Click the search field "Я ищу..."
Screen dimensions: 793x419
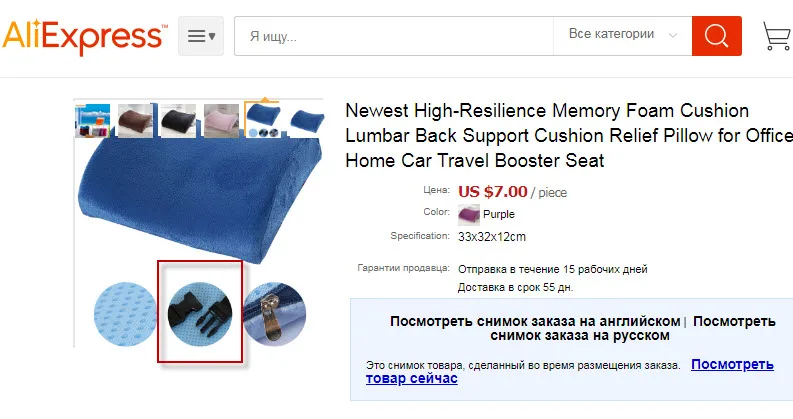[x=394, y=36]
